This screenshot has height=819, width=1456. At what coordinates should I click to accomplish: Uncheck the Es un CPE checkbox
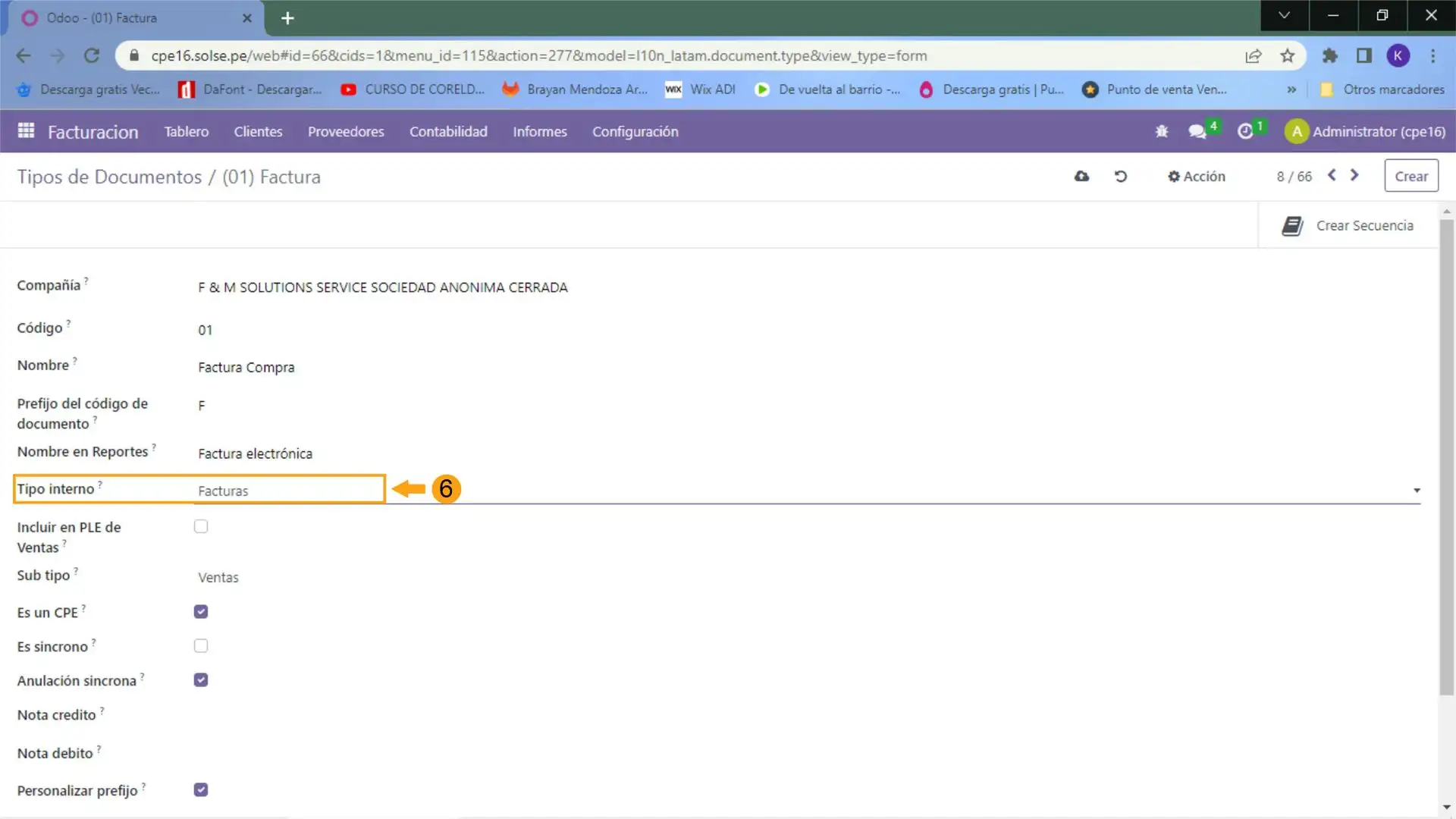click(201, 611)
